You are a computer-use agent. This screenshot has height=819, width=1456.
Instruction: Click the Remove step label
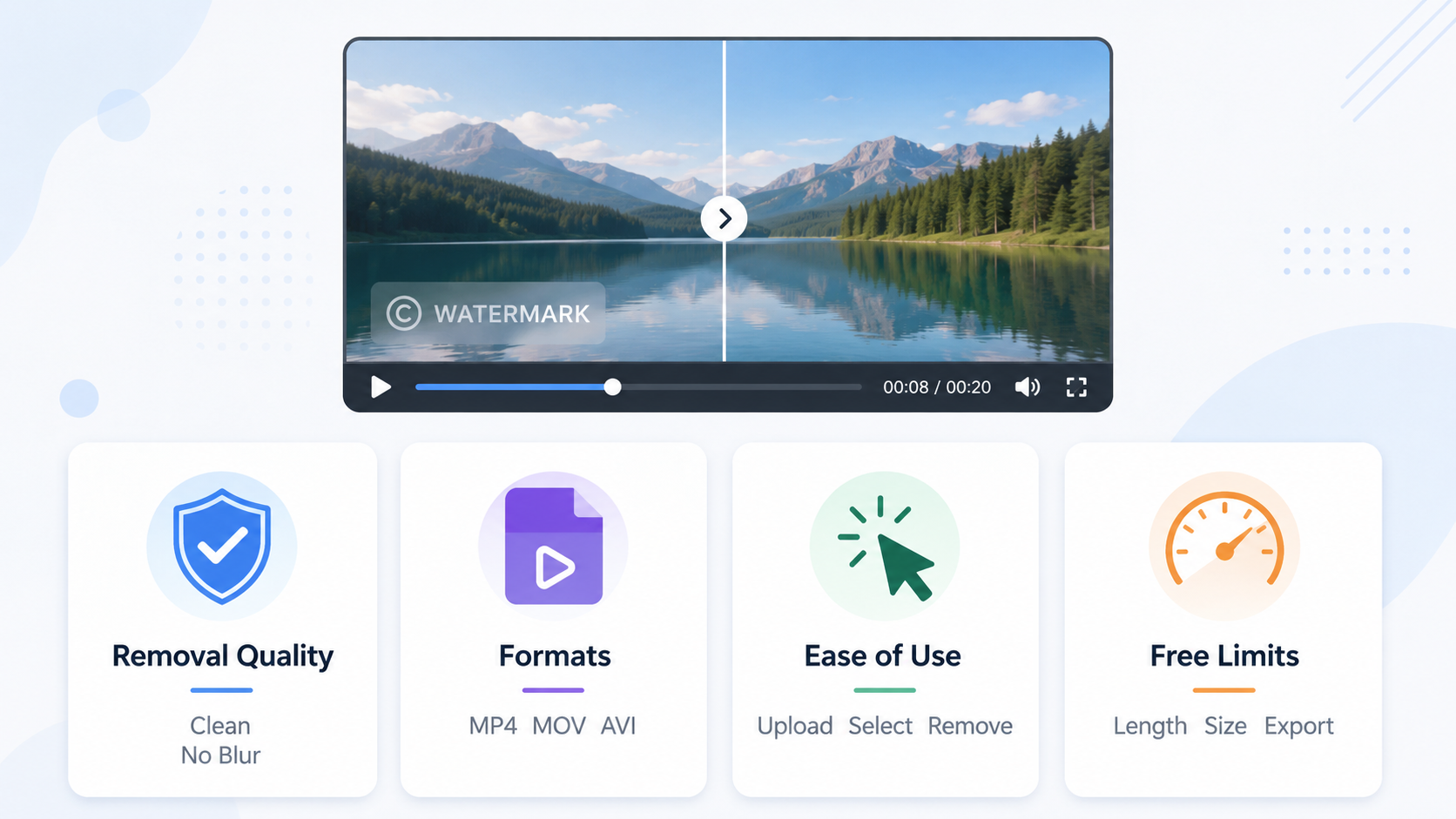tap(970, 726)
